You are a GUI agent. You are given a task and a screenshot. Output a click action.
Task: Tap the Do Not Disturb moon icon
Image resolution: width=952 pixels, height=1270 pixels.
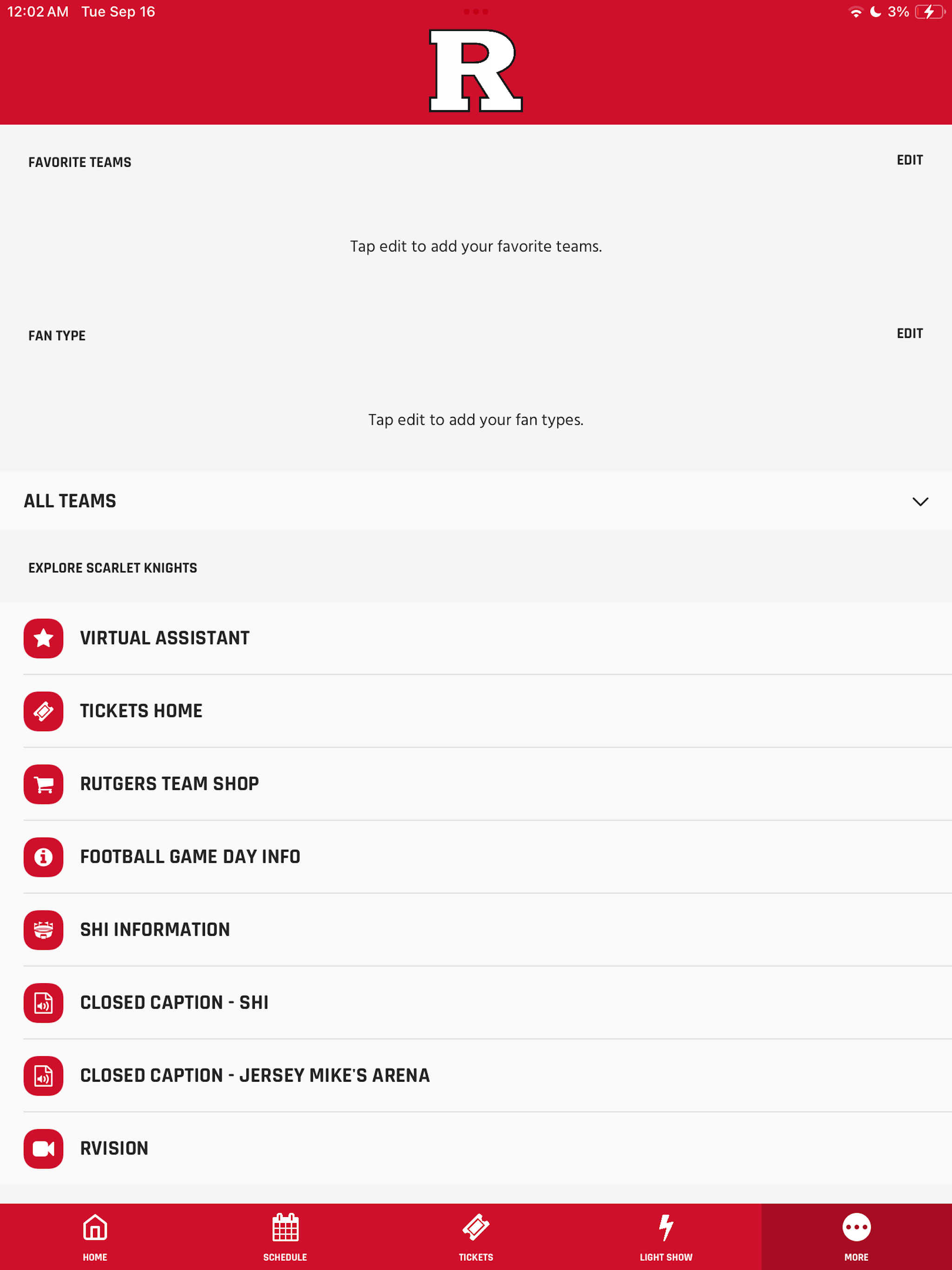(x=875, y=12)
